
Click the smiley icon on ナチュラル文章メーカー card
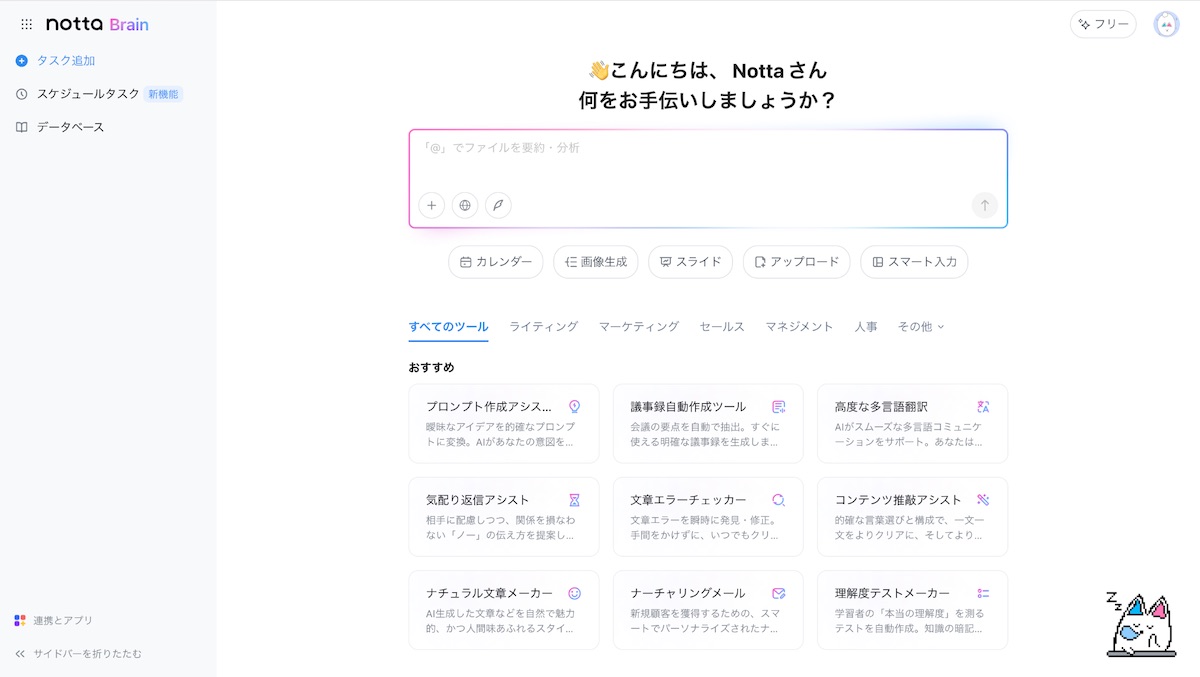click(574, 593)
